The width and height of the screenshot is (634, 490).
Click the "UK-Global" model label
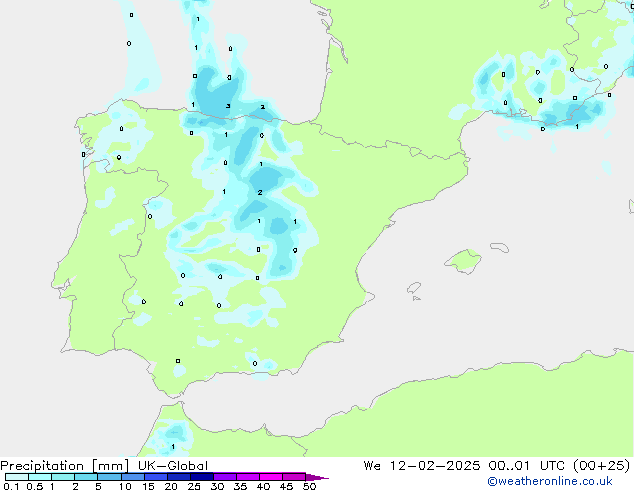173,466
